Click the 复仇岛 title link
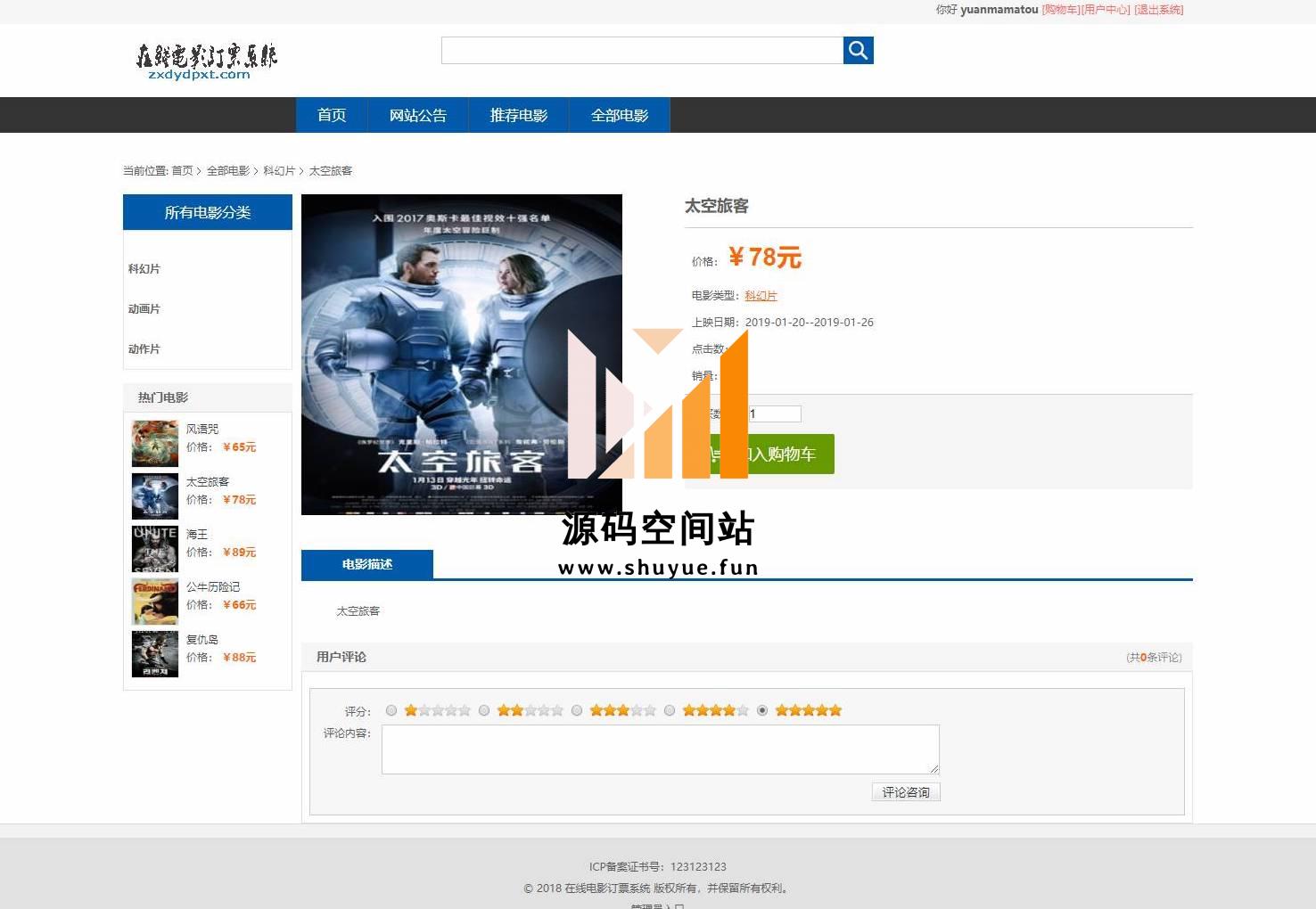This screenshot has width=1316, height=909. (202, 640)
